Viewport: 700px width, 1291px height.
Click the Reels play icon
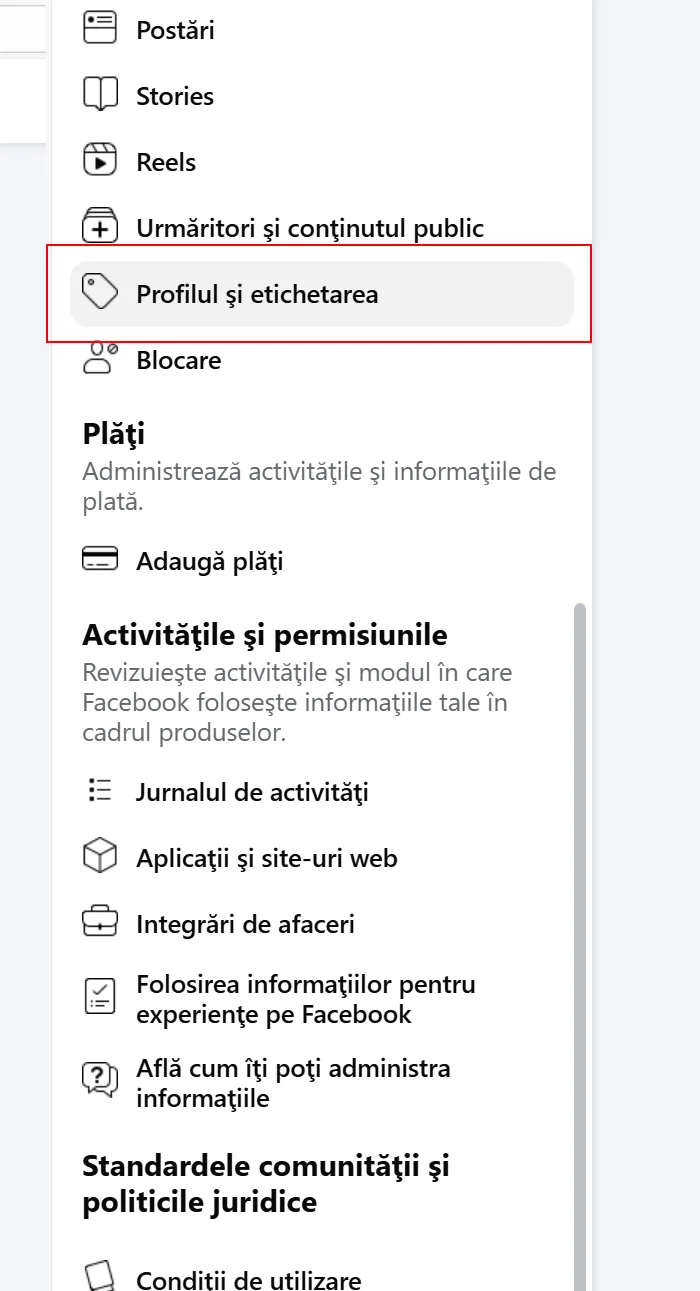click(x=100, y=162)
